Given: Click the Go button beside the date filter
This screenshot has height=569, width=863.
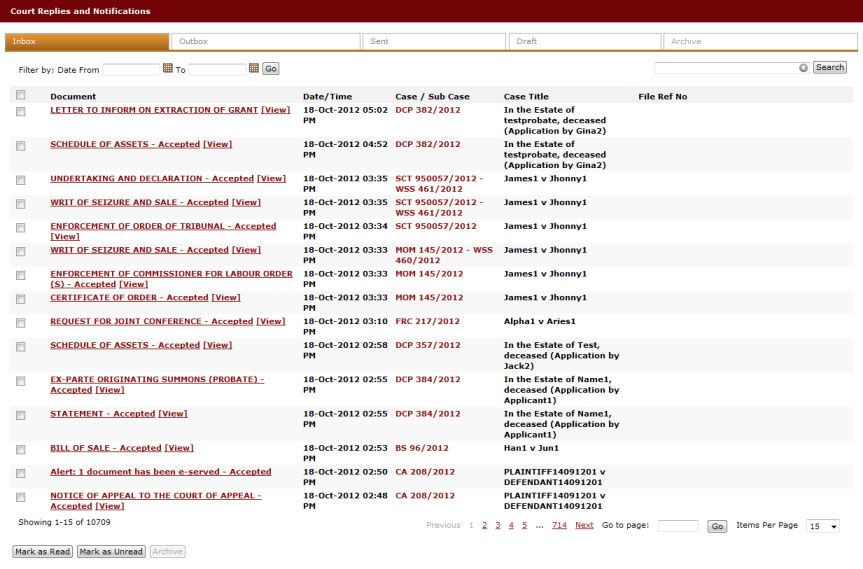Looking at the screenshot, I should [271, 69].
